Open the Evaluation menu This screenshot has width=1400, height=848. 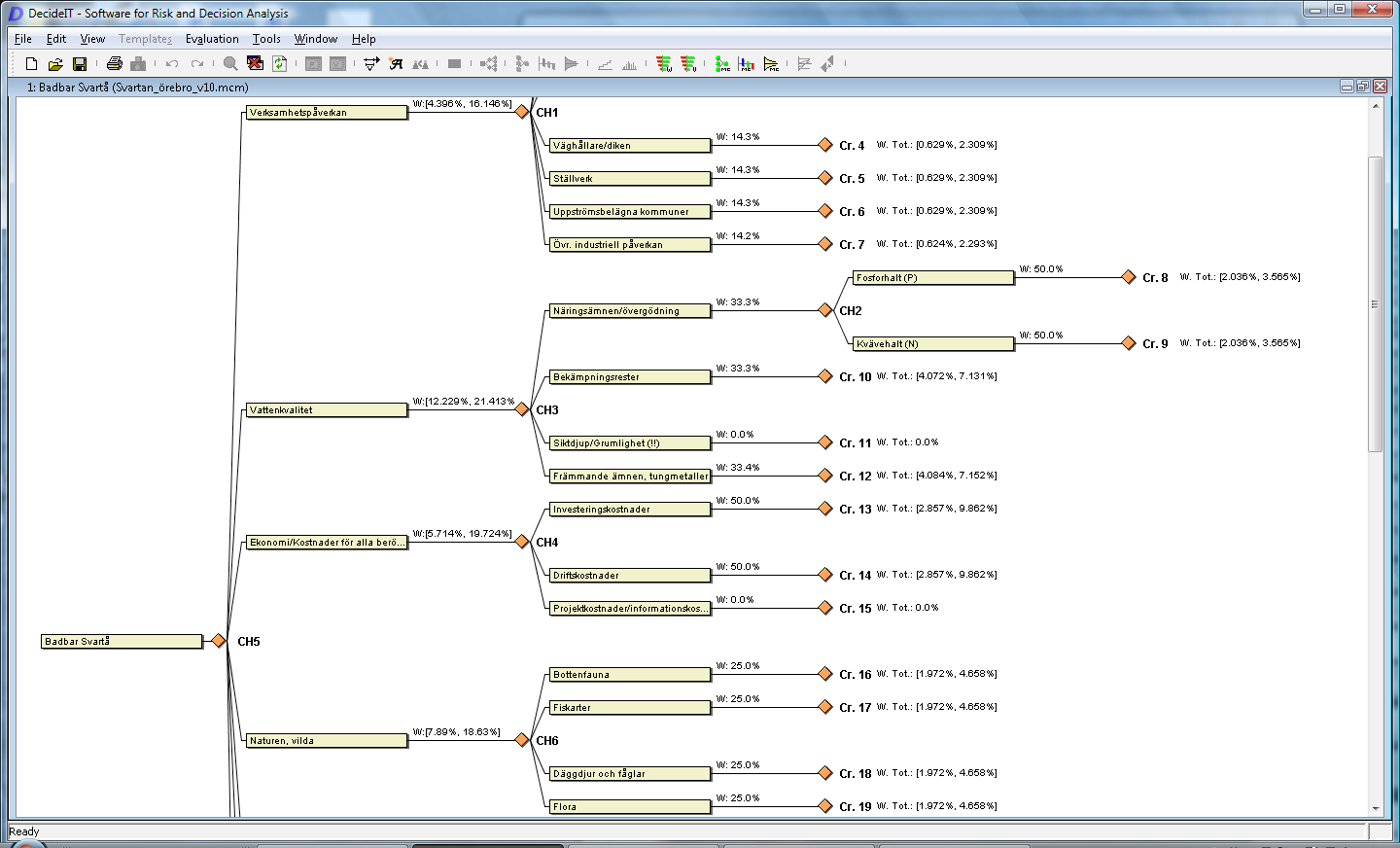[x=212, y=39]
